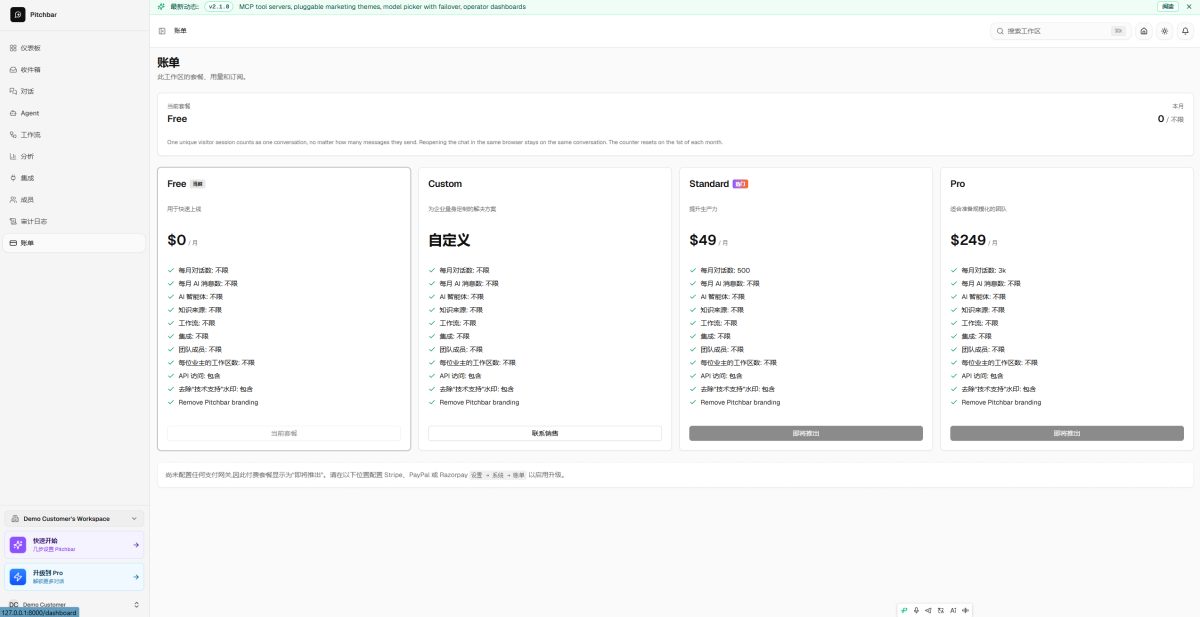The height and width of the screenshot is (617, 1200).
Task: Click the 当前 badge beside Free heading
Action: tap(198, 184)
